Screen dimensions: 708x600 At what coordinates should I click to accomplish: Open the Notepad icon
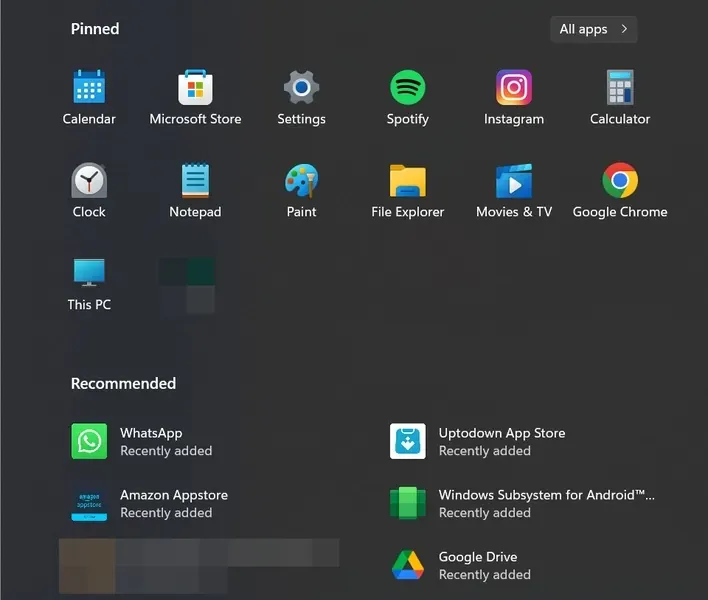pos(195,180)
